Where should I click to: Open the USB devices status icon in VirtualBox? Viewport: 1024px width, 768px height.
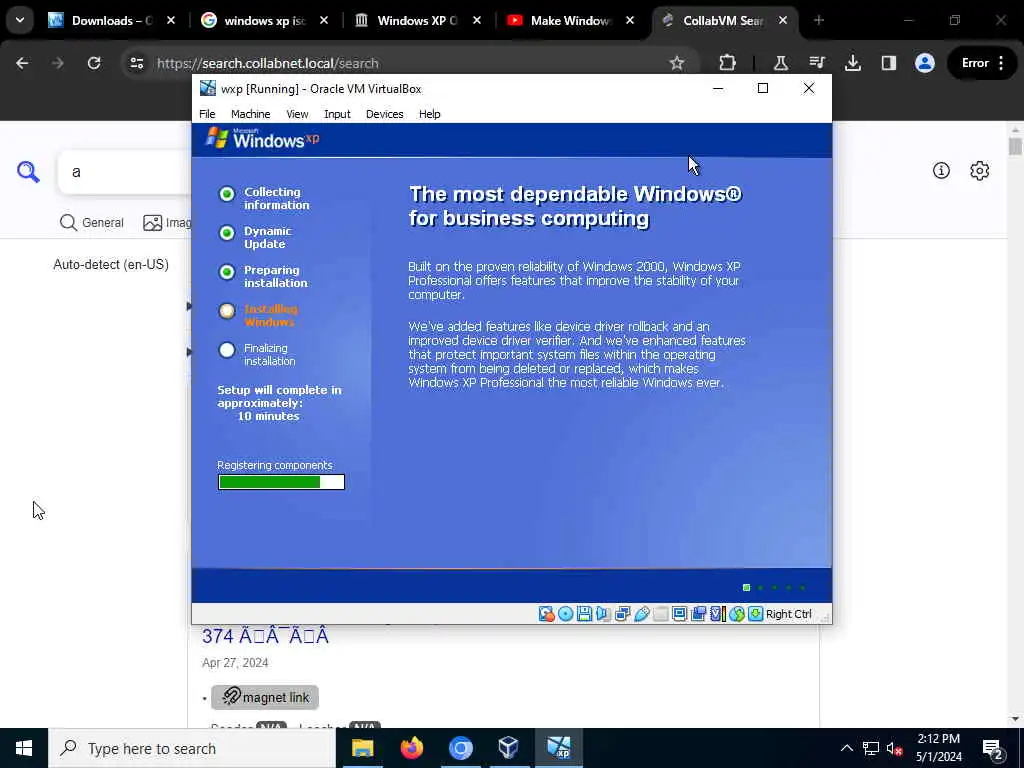coord(642,614)
